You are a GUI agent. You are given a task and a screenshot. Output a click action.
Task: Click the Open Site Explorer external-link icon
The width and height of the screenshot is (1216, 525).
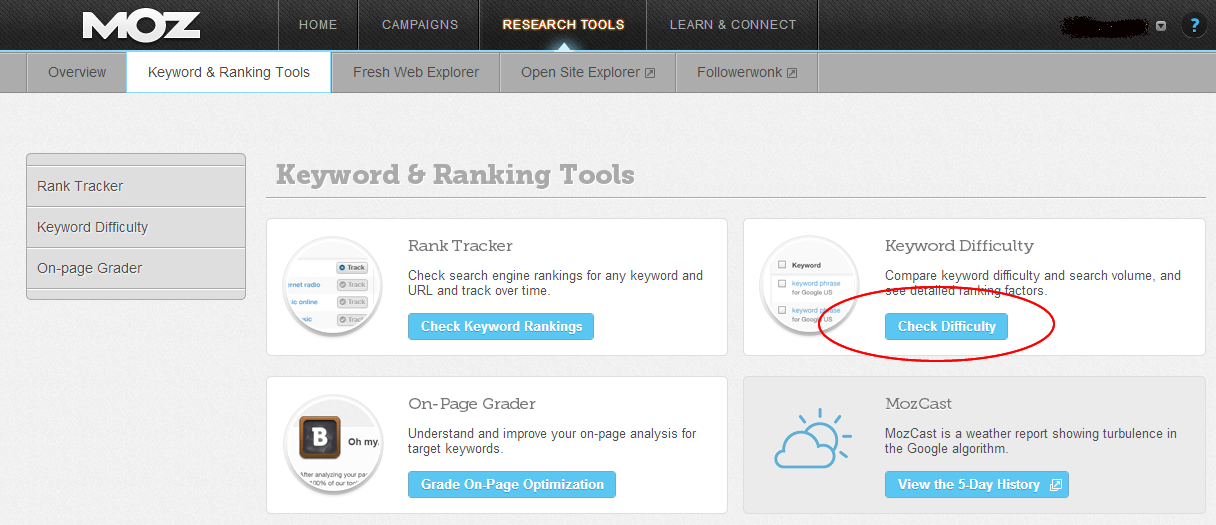pos(650,73)
